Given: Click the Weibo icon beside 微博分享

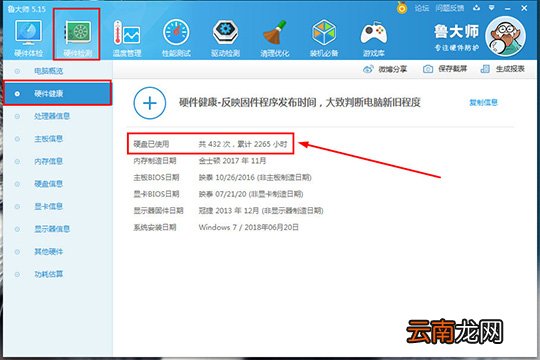Looking at the screenshot, I should (368, 69).
